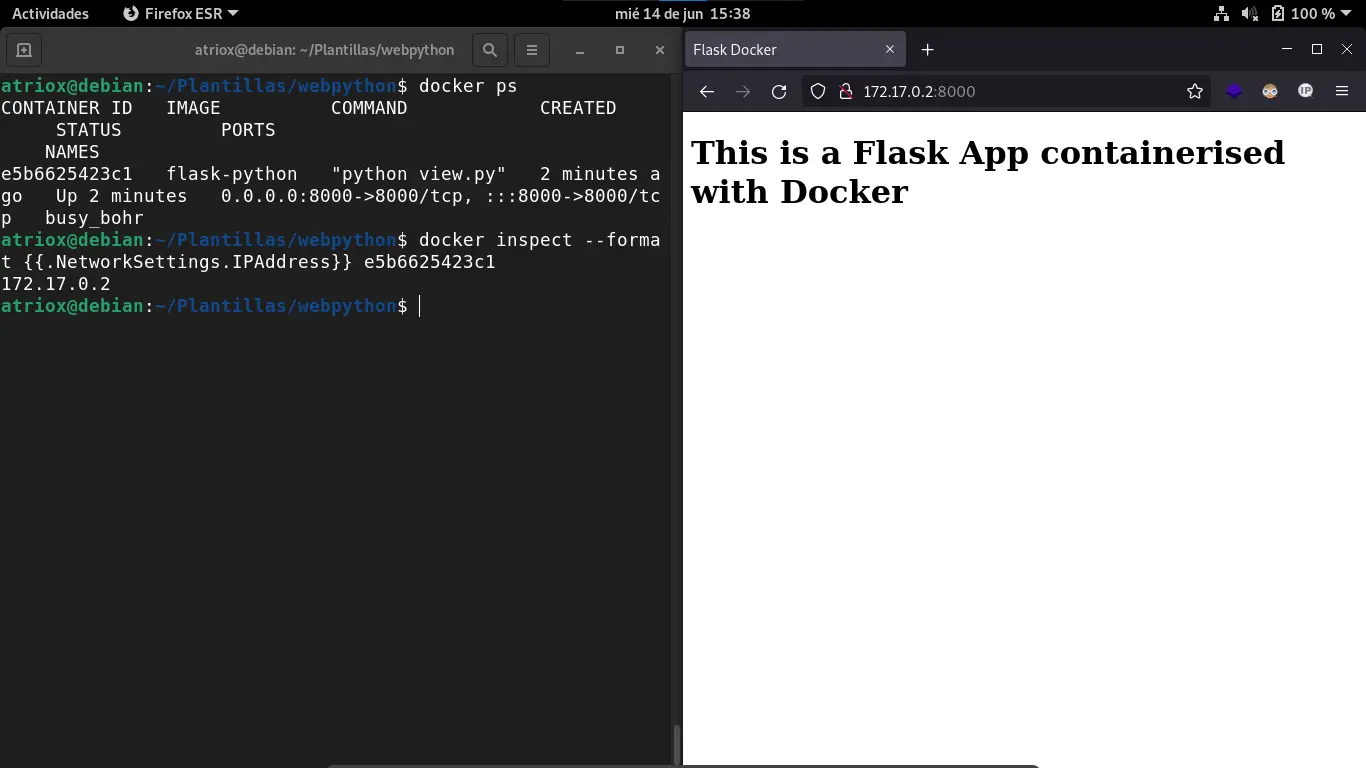Go back in Firefox
1366x768 pixels.
[707, 92]
